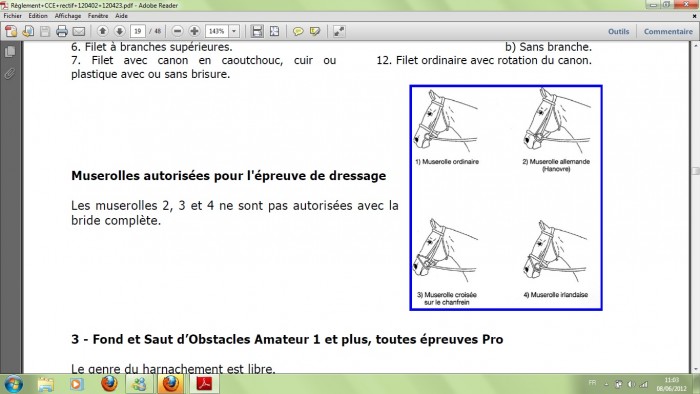
Task: Go to previous page with up arrow
Action: 103,31
